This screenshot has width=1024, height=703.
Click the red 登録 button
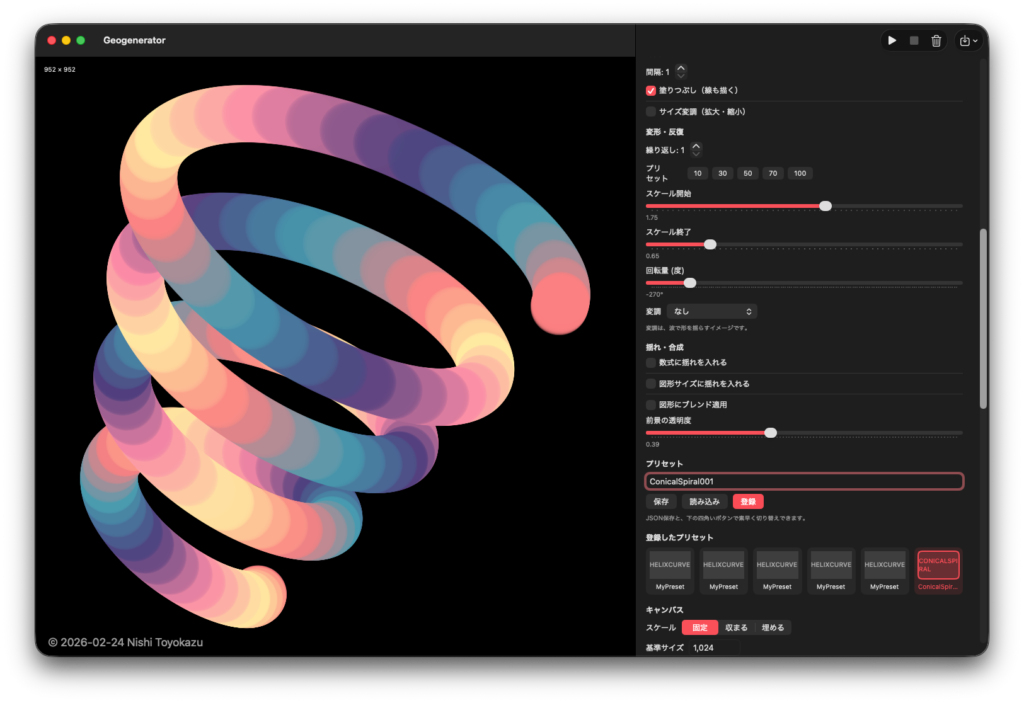coord(747,501)
